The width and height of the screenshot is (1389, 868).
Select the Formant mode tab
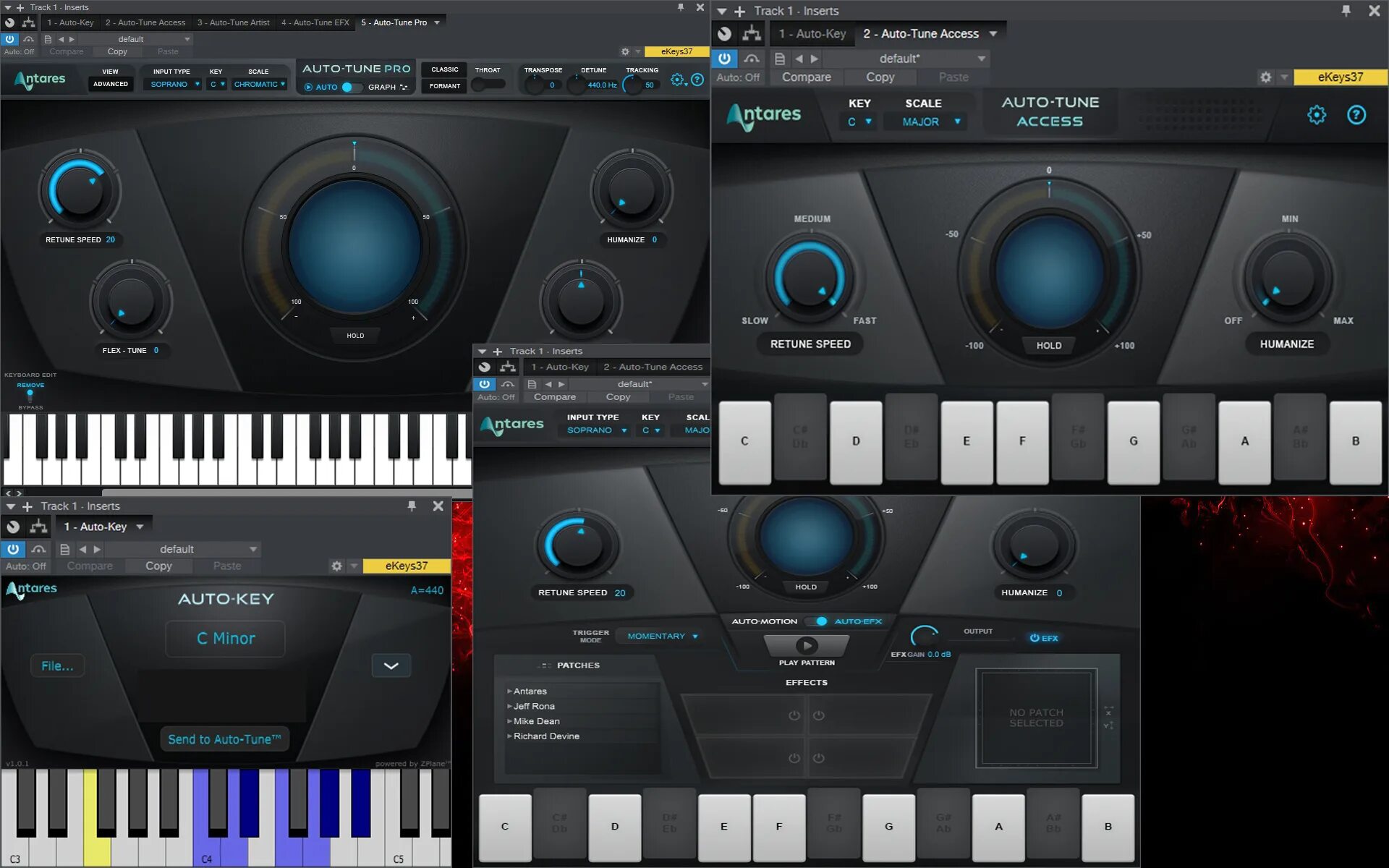pos(444,86)
